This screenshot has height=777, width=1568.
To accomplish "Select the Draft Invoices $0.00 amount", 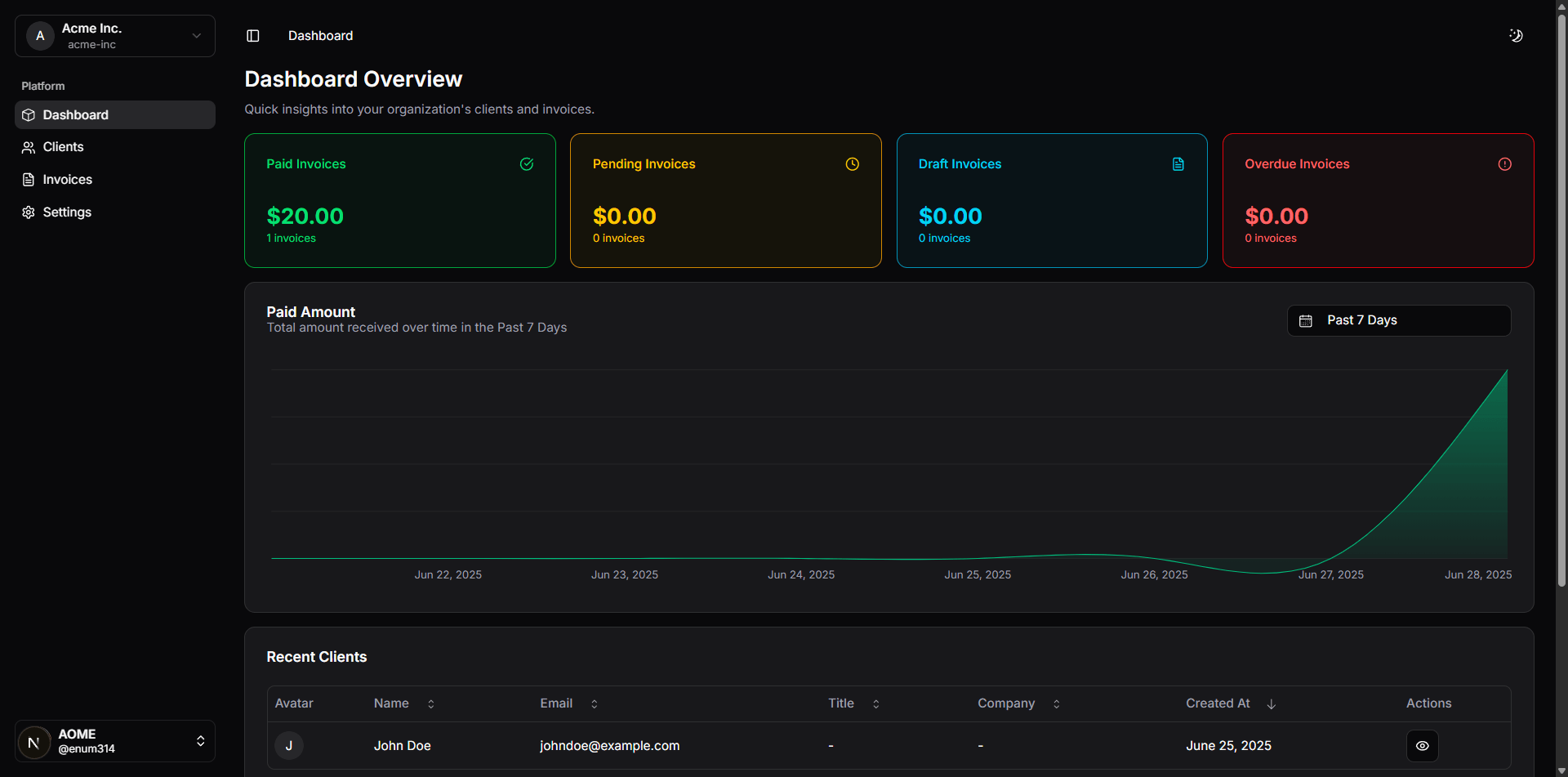I will pos(951,217).
